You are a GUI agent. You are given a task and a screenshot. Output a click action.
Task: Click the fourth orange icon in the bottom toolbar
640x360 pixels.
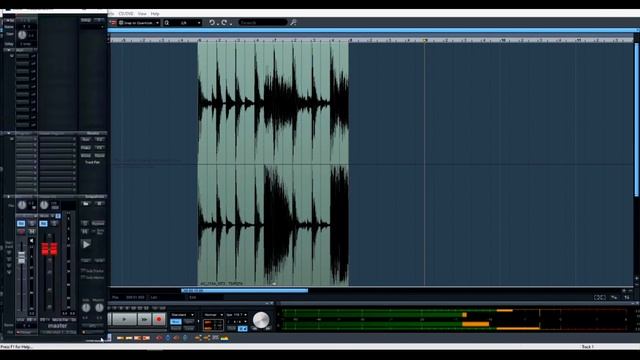pos(146,338)
